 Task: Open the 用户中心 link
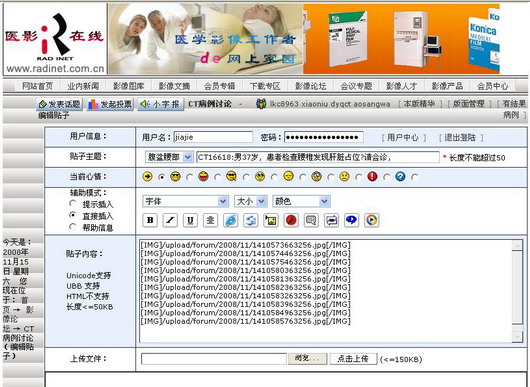point(403,138)
